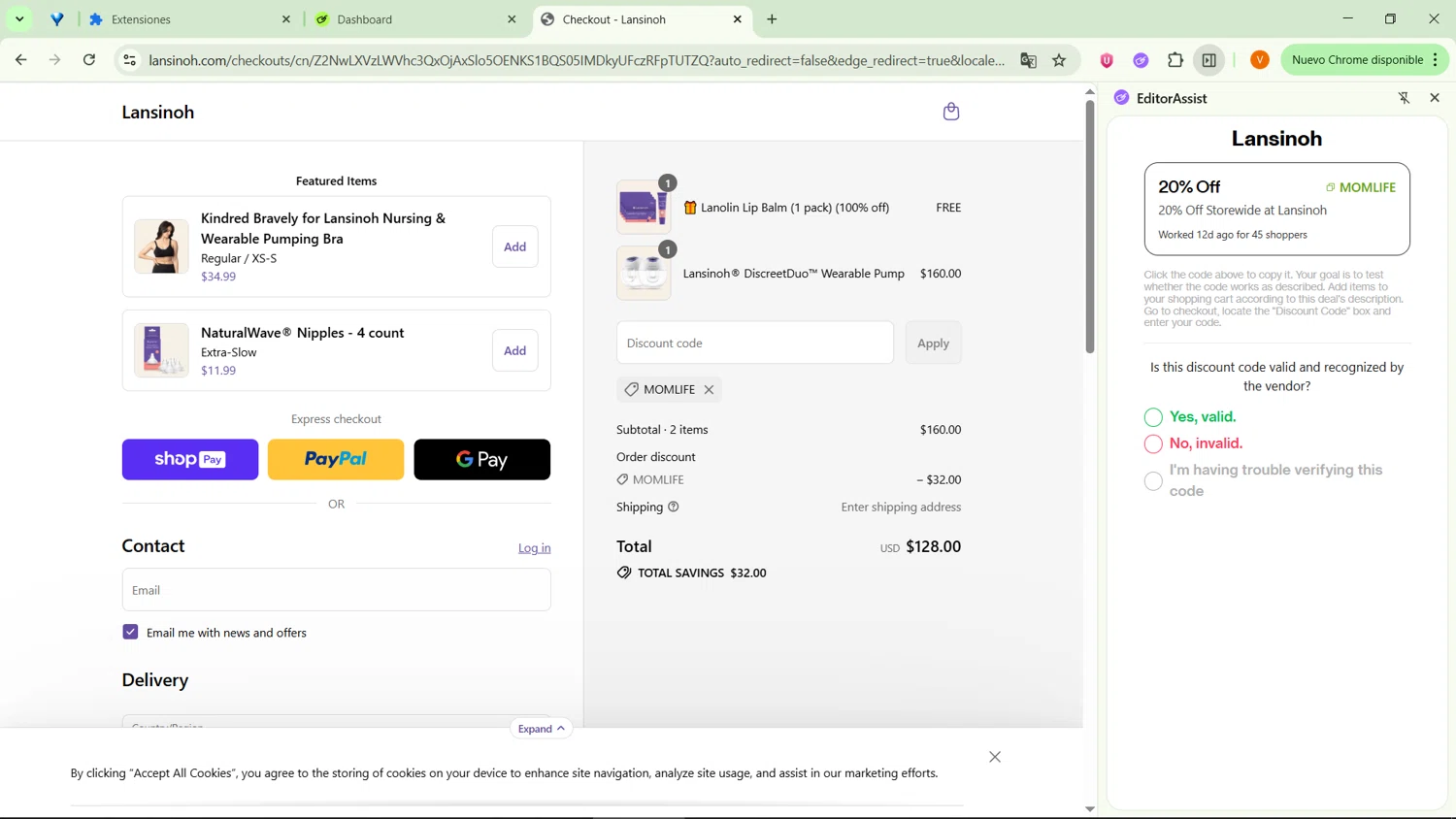Bookmark this page with the star icon
The height and width of the screenshot is (819, 1456).
pos(1059,60)
